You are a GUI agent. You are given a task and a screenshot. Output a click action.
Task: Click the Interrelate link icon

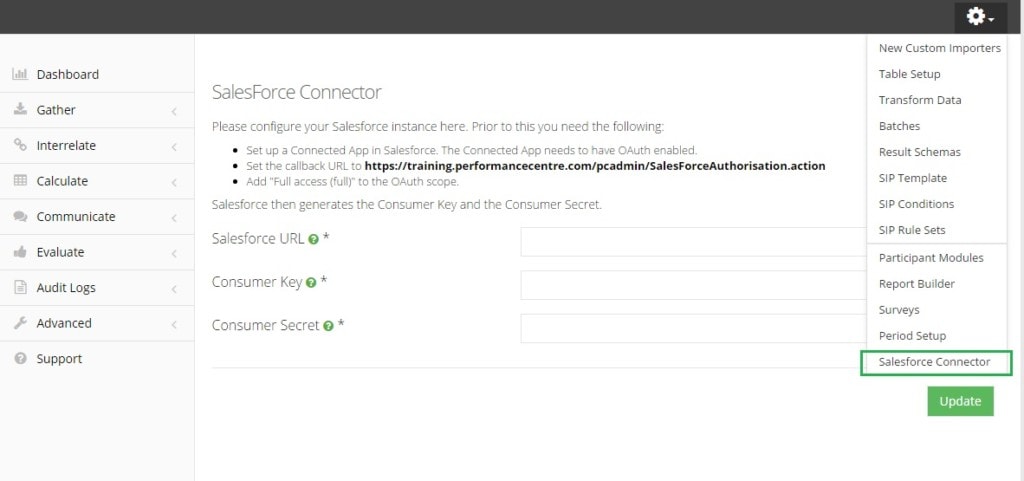[x=20, y=145]
